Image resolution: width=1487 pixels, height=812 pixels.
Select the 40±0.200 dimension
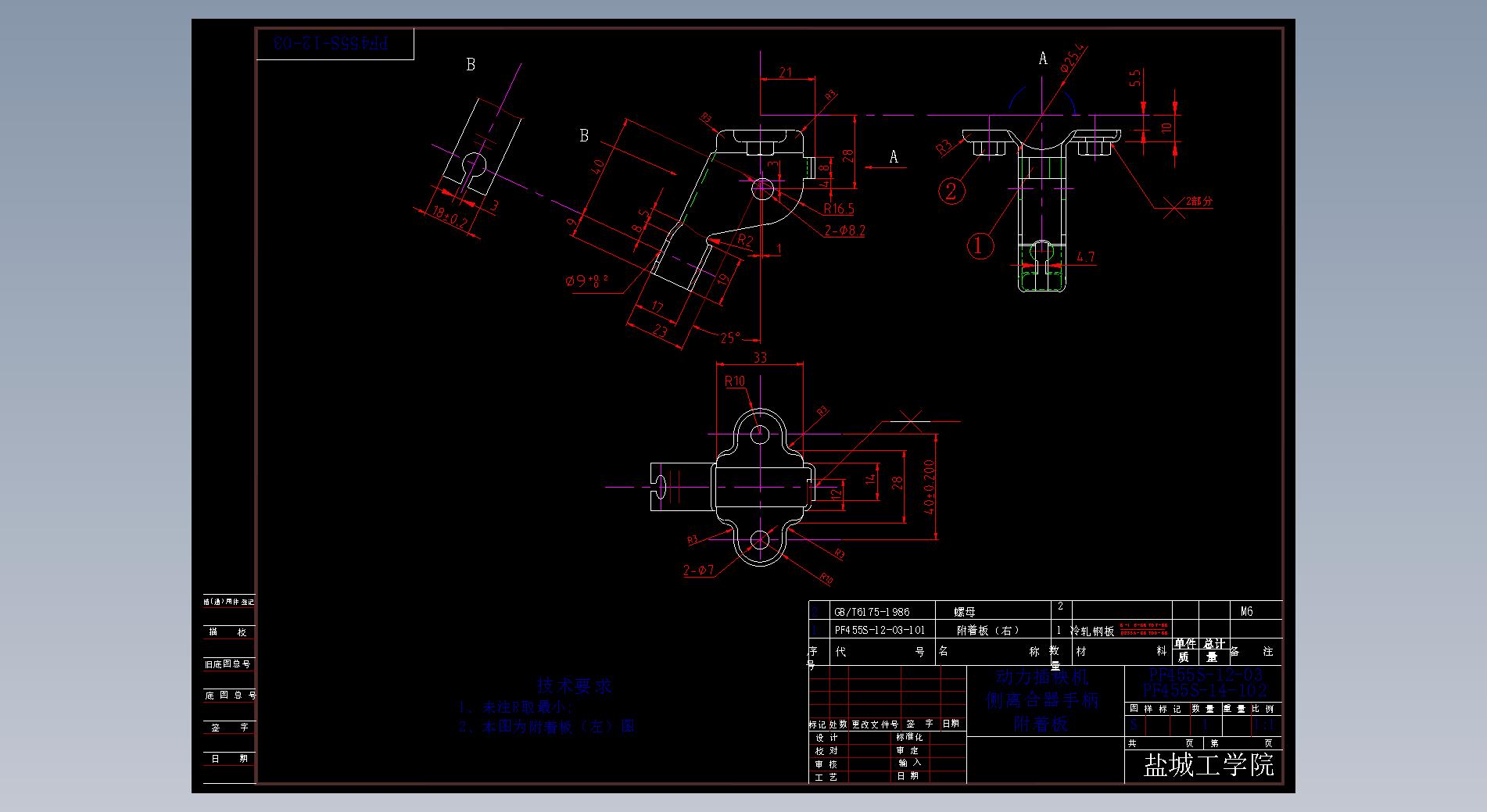[x=929, y=487]
